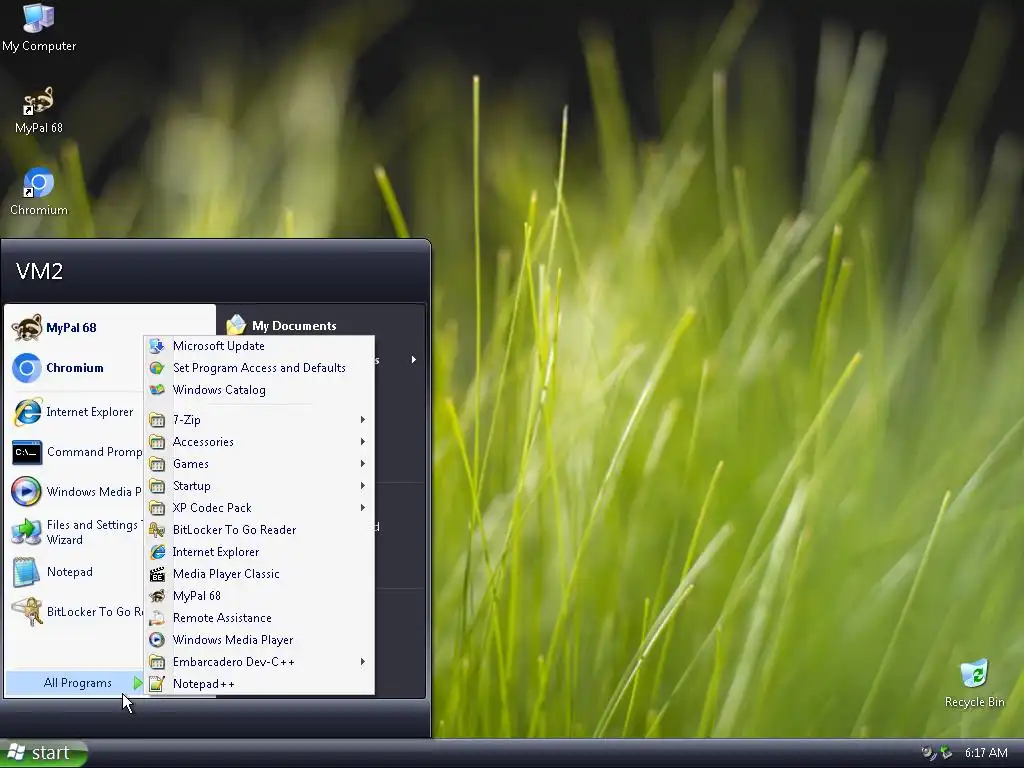The height and width of the screenshot is (768, 1024).
Task: Click Windows Media Player icon in programs list
Action: pyautogui.click(x=157, y=640)
